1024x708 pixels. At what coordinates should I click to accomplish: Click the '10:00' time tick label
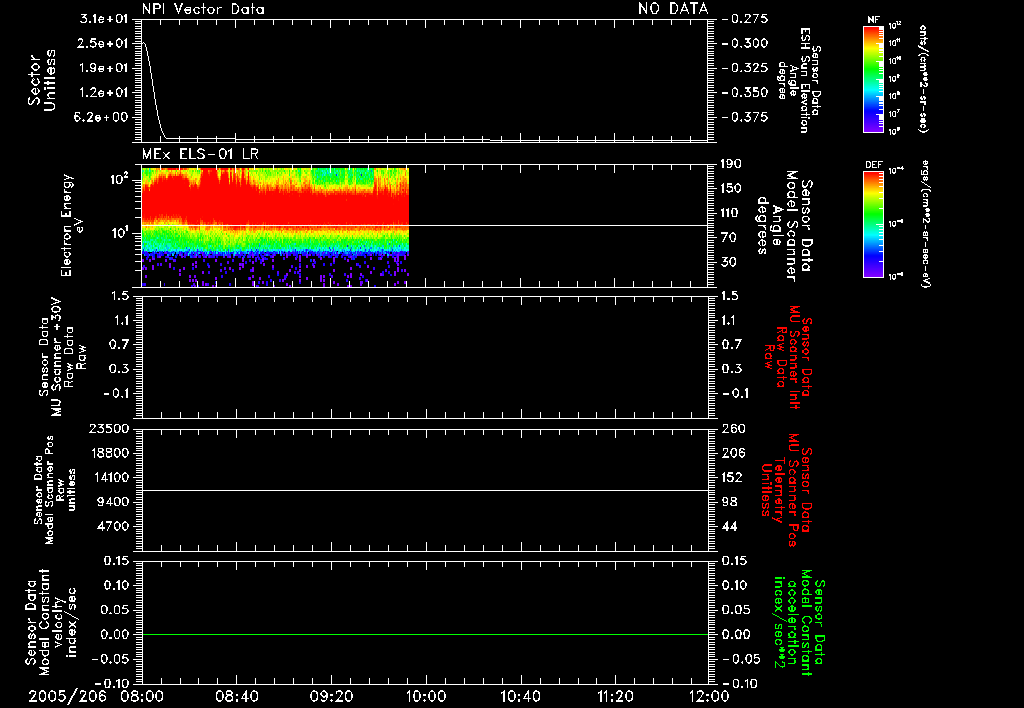425,697
